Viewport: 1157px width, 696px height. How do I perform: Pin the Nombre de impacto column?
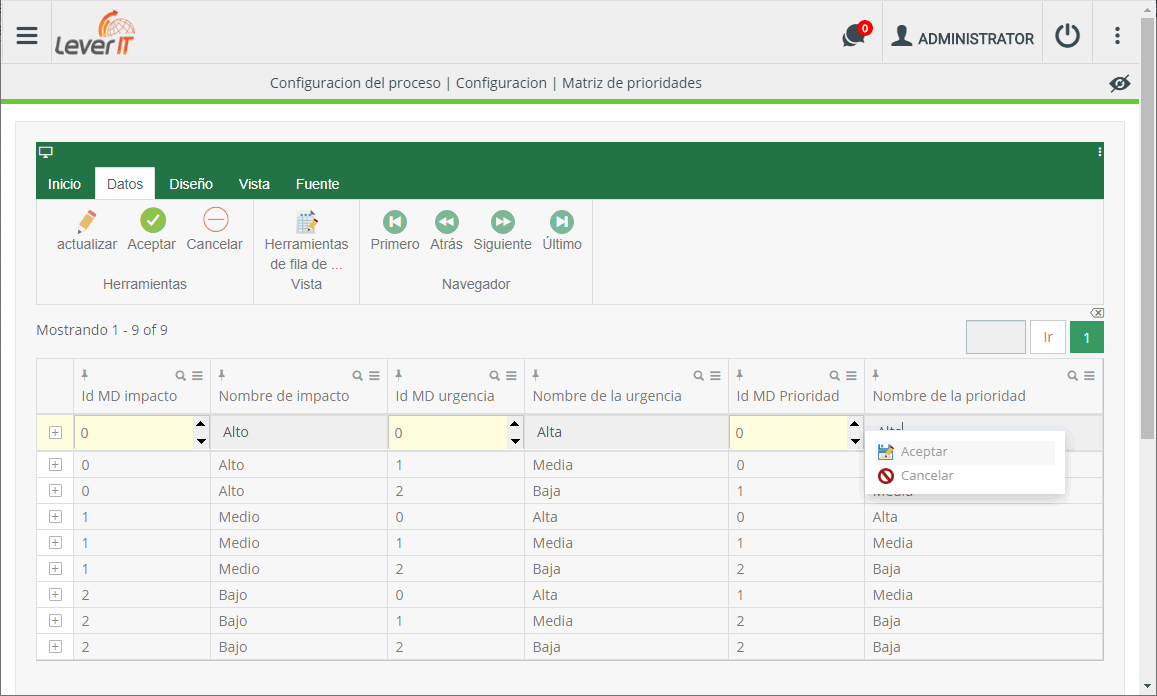click(221, 375)
